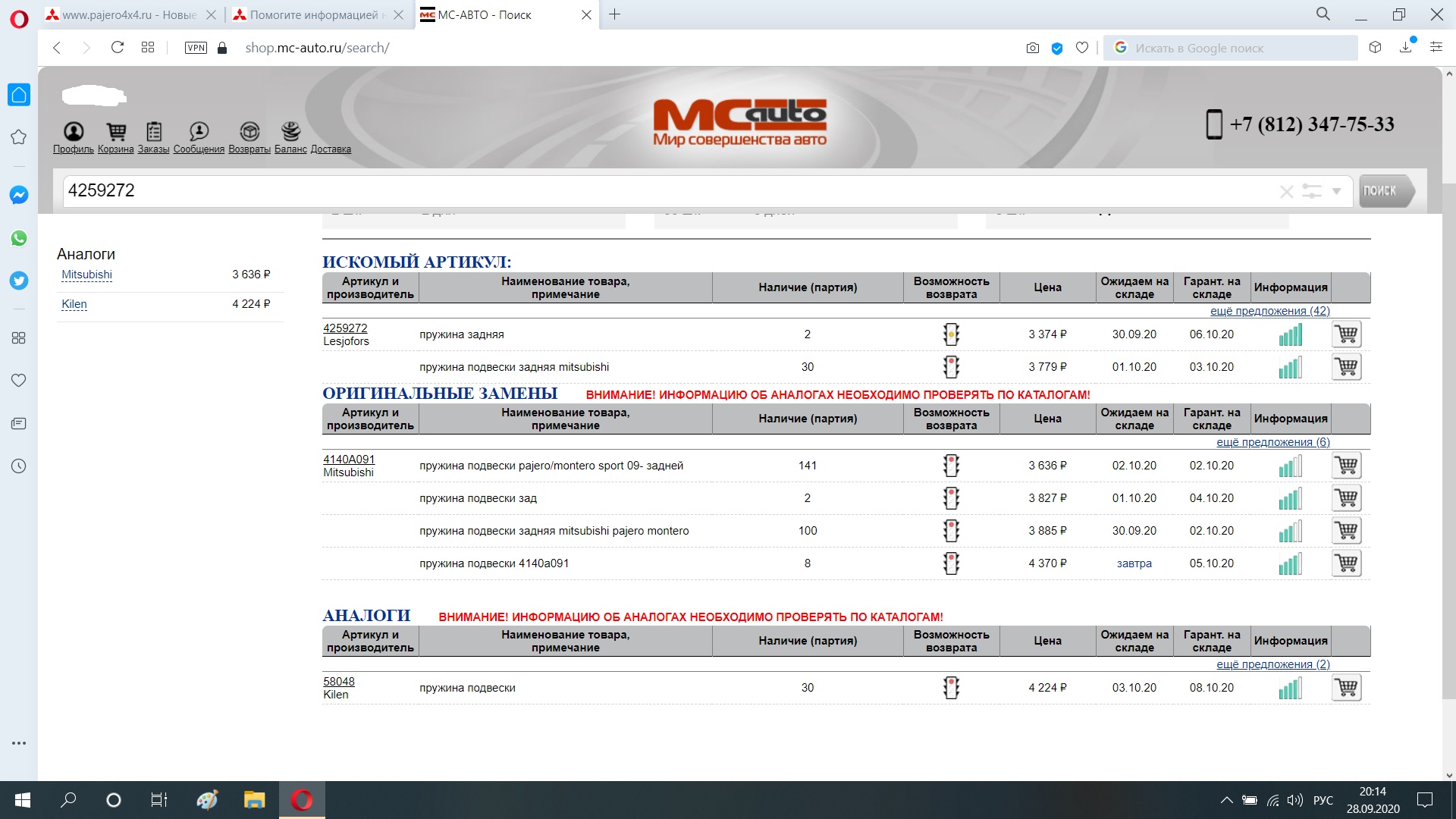Add Lesjofors 4259272 spring to cart
This screenshot has width=1456, height=819.
[x=1346, y=334]
